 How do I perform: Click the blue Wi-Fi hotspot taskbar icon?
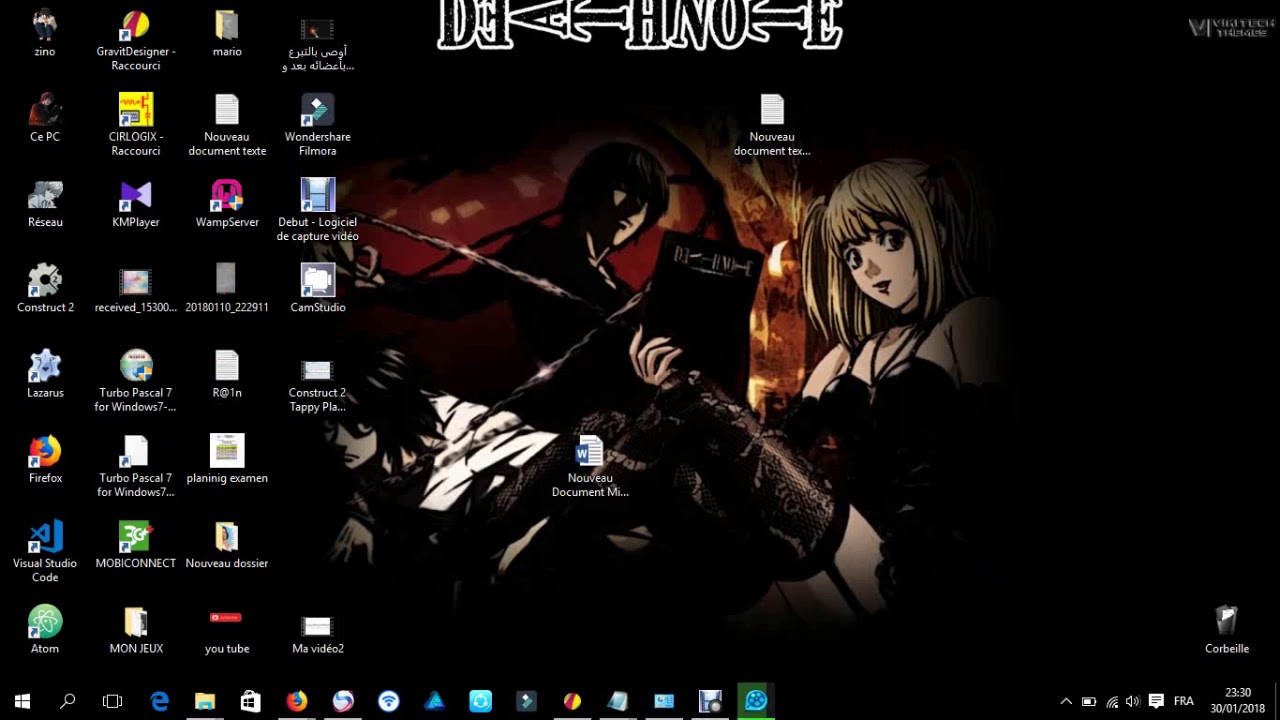click(x=389, y=701)
